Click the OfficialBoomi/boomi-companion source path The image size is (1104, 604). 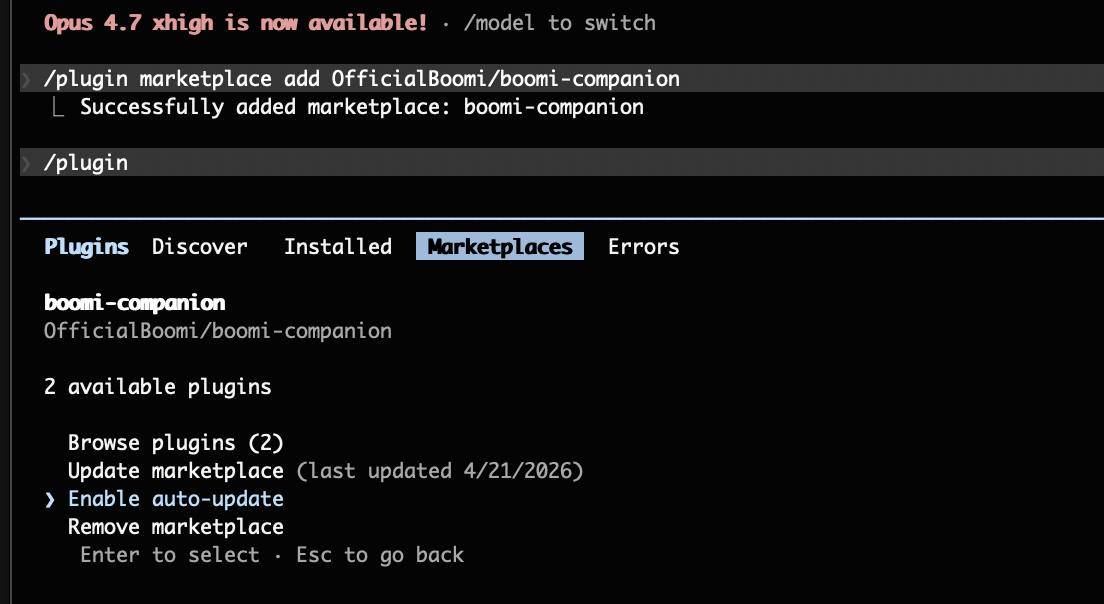(x=218, y=331)
